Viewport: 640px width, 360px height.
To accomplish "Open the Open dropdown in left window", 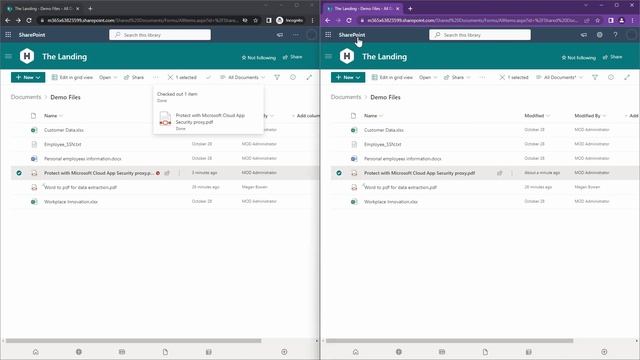I will [108, 77].
